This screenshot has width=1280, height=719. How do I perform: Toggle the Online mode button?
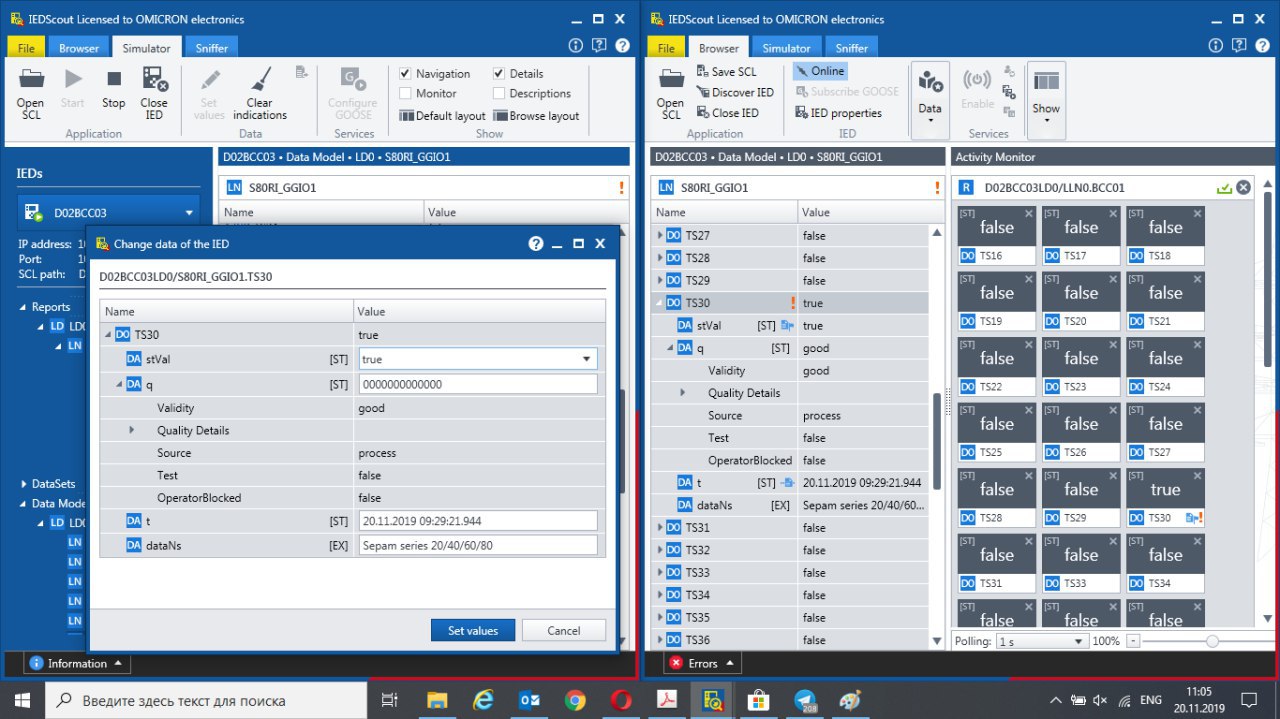click(820, 71)
